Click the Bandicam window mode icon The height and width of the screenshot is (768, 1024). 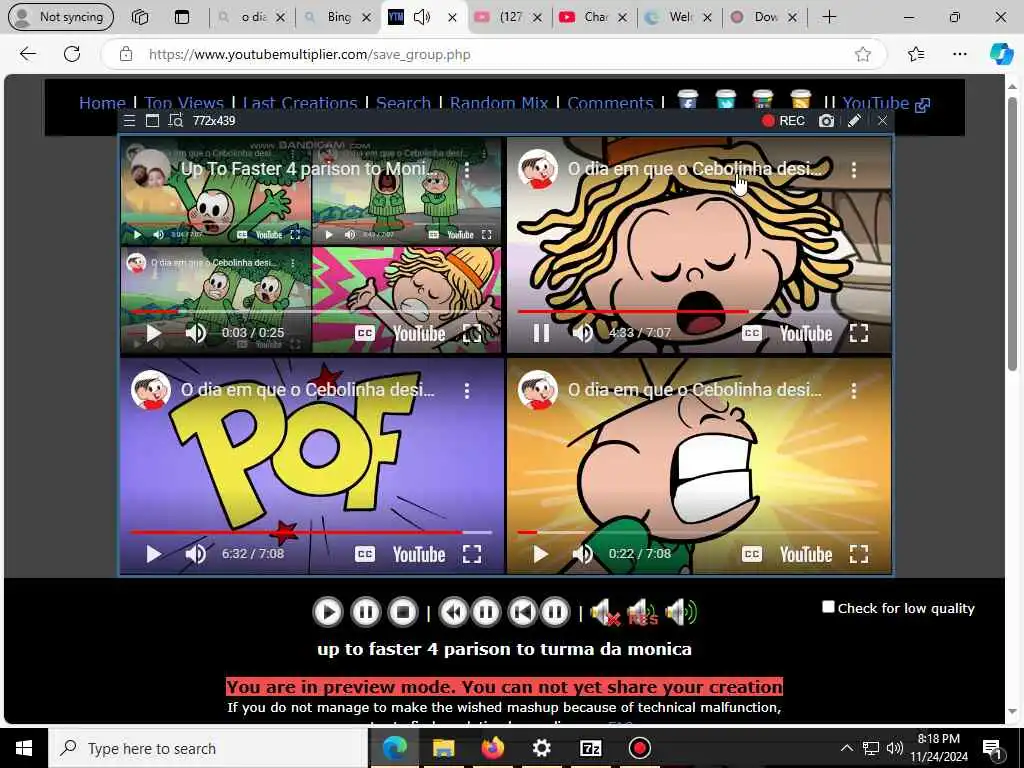(152, 121)
